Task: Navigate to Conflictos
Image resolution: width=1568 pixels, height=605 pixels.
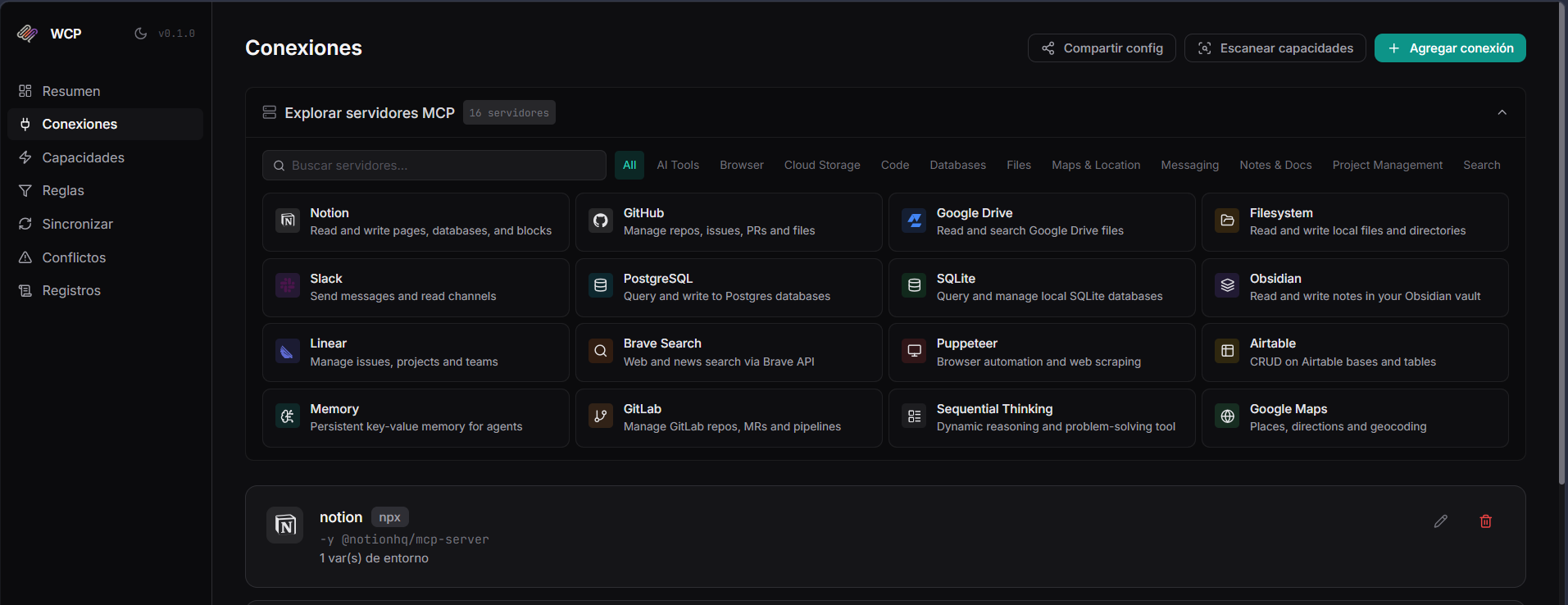Action: click(x=105, y=257)
